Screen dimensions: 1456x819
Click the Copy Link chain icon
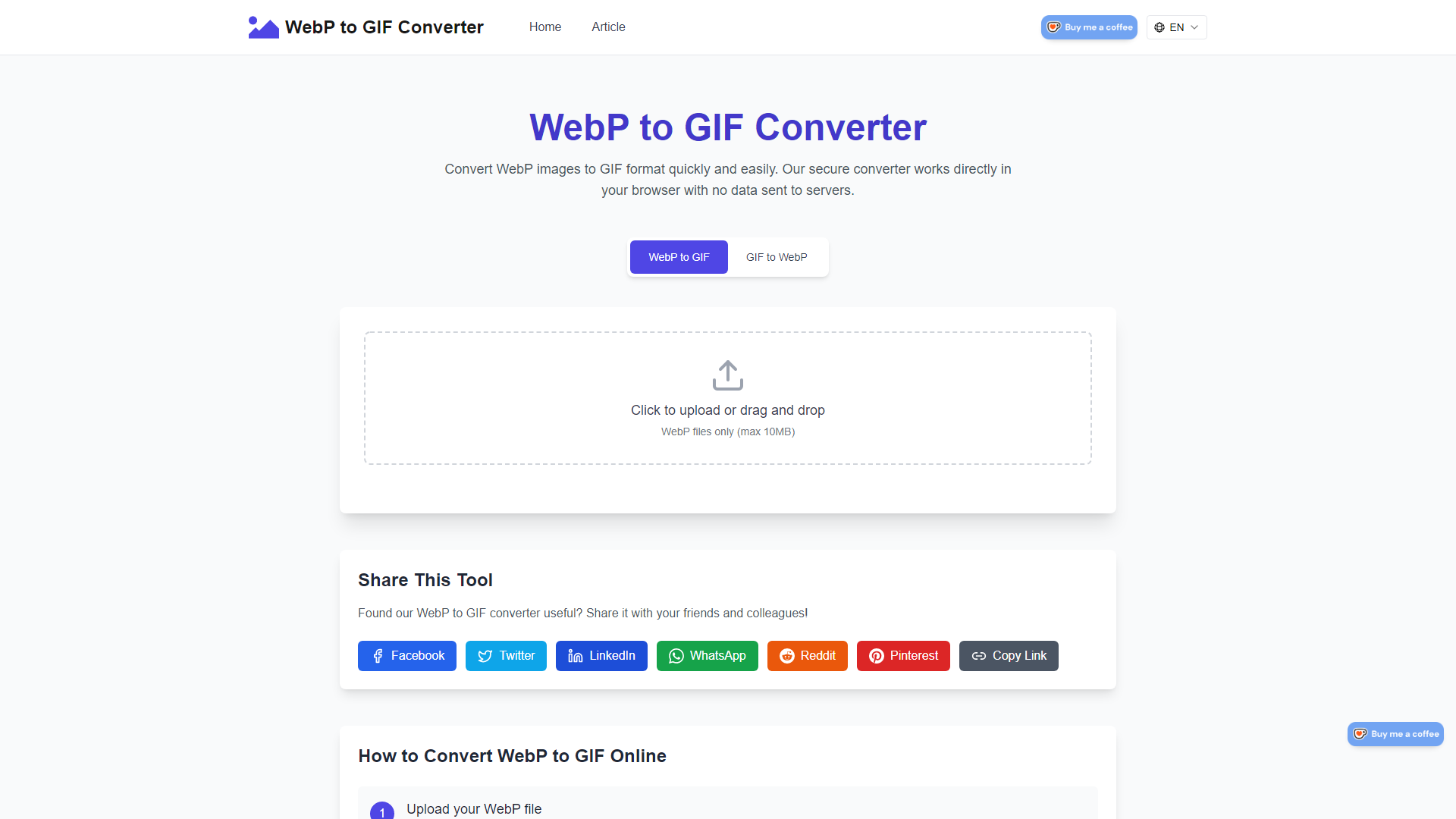coord(978,655)
